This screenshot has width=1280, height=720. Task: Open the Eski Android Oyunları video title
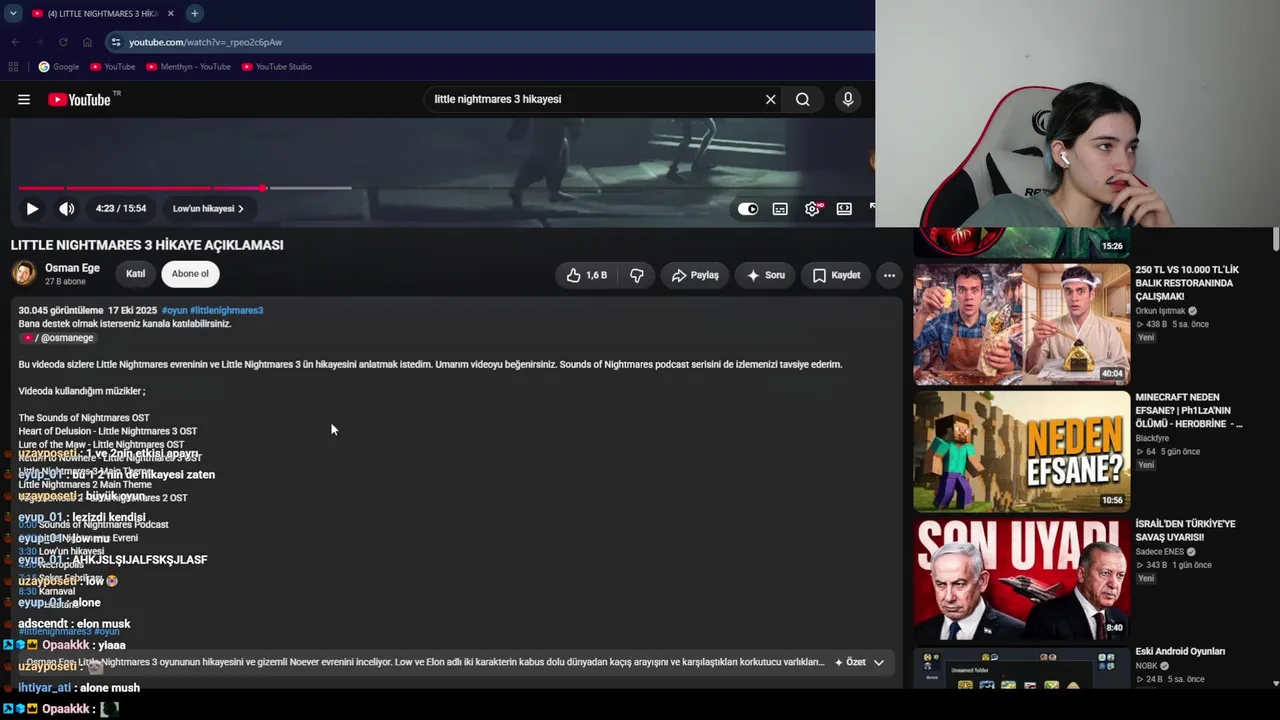click(x=1180, y=652)
